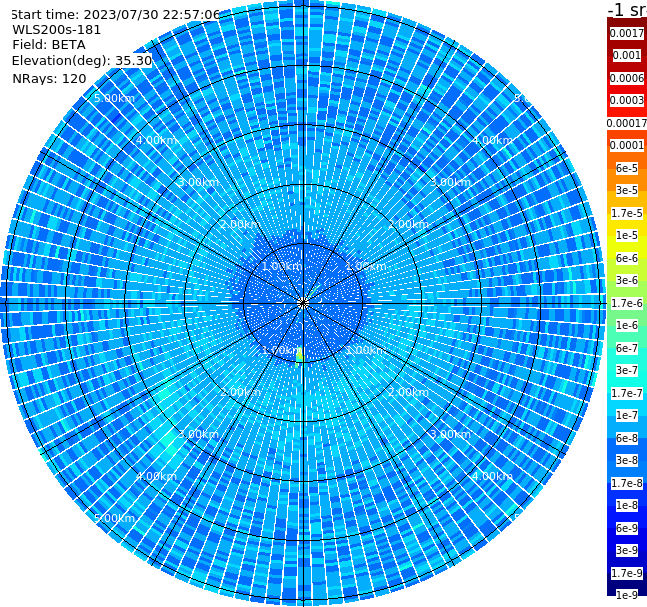Click the 5.00km range label in upper-left quadrant
647x607 pixels.
(114, 98)
